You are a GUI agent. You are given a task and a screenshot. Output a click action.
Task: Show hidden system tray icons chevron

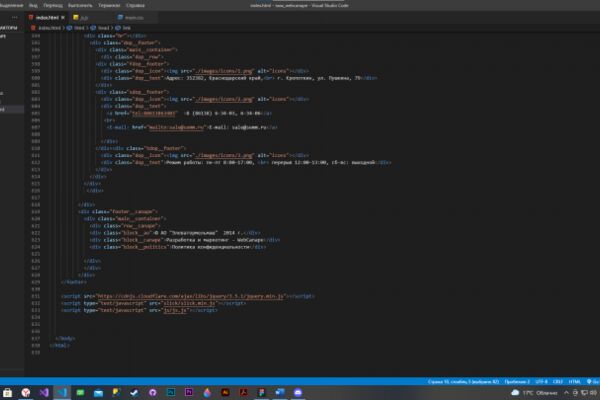click(566, 393)
